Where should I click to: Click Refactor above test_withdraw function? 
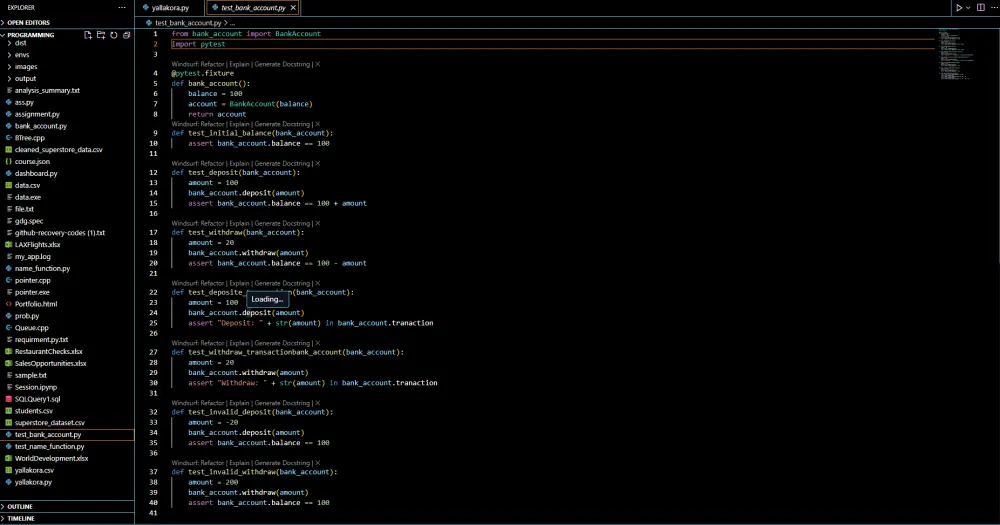coord(212,224)
